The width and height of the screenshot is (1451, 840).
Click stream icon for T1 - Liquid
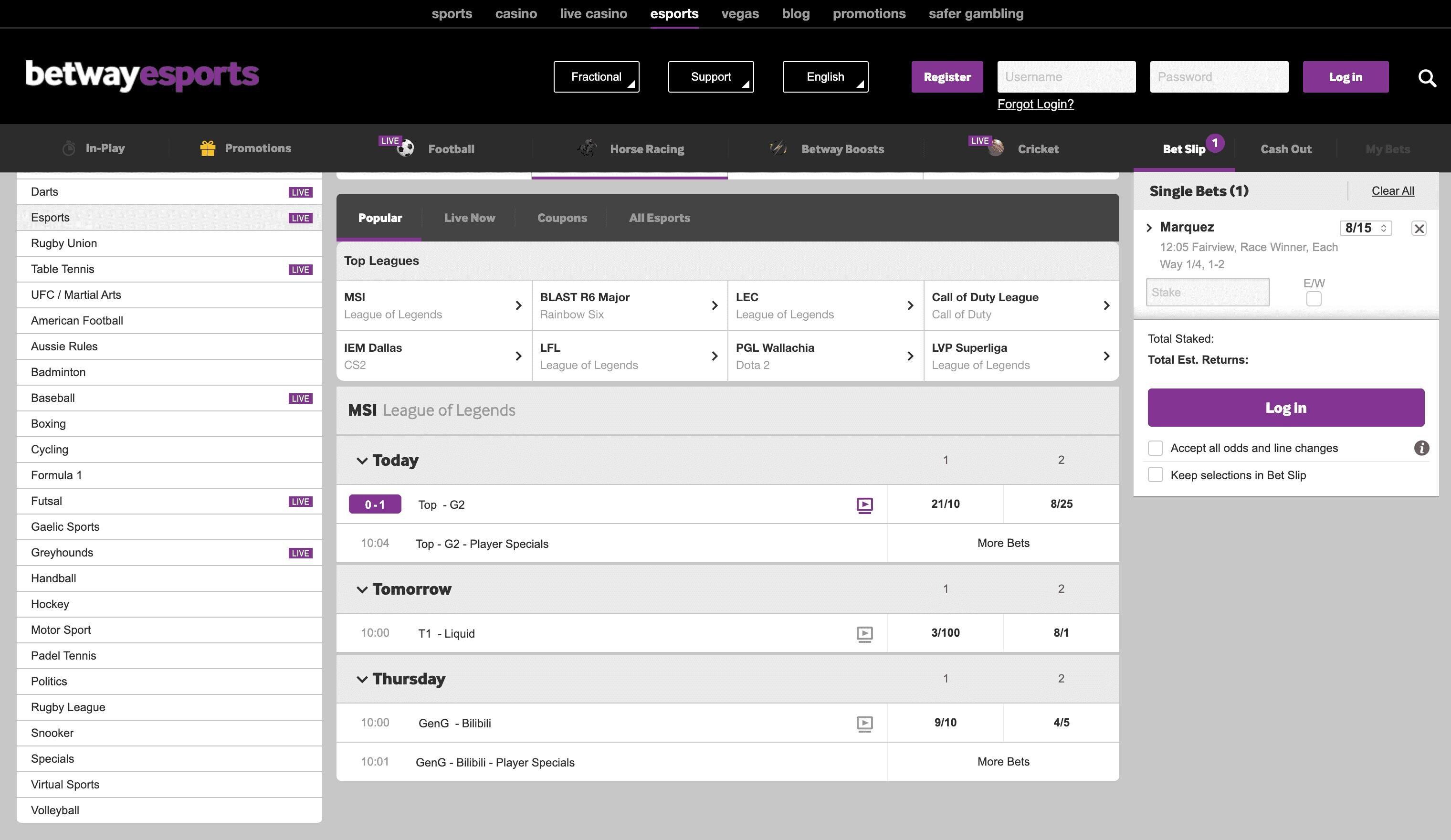[864, 634]
